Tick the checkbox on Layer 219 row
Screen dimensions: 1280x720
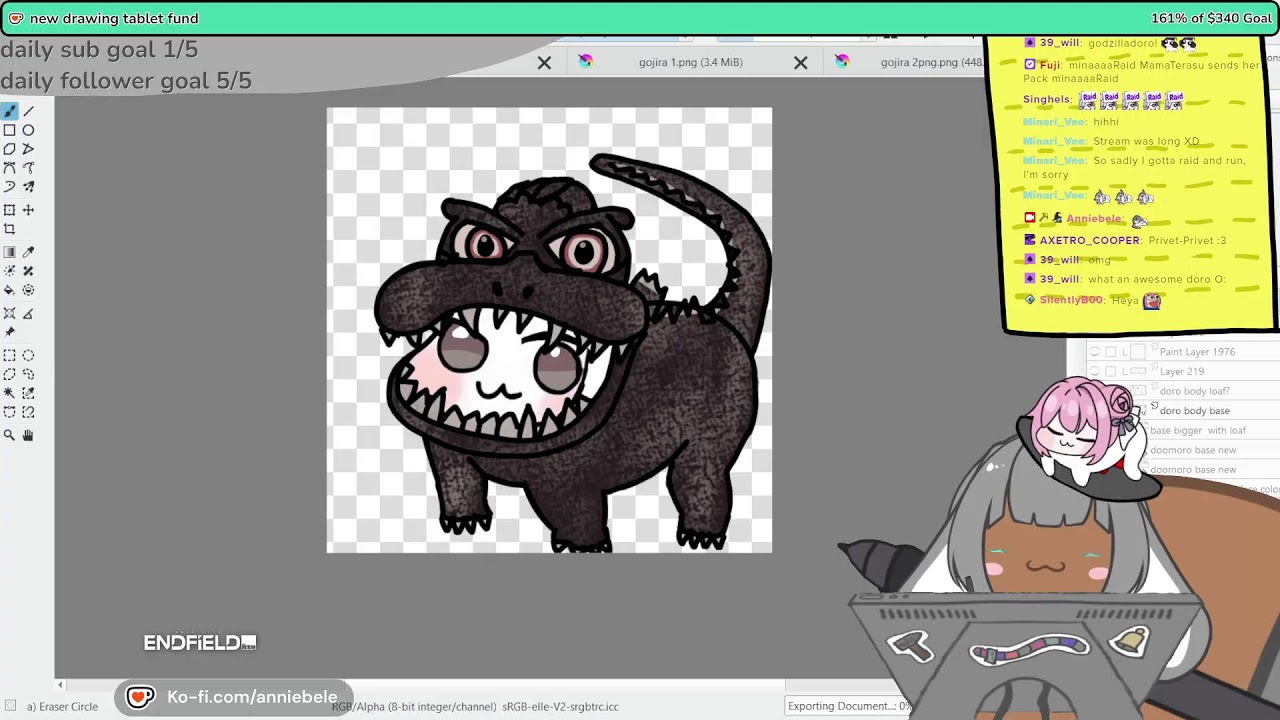pos(1110,371)
